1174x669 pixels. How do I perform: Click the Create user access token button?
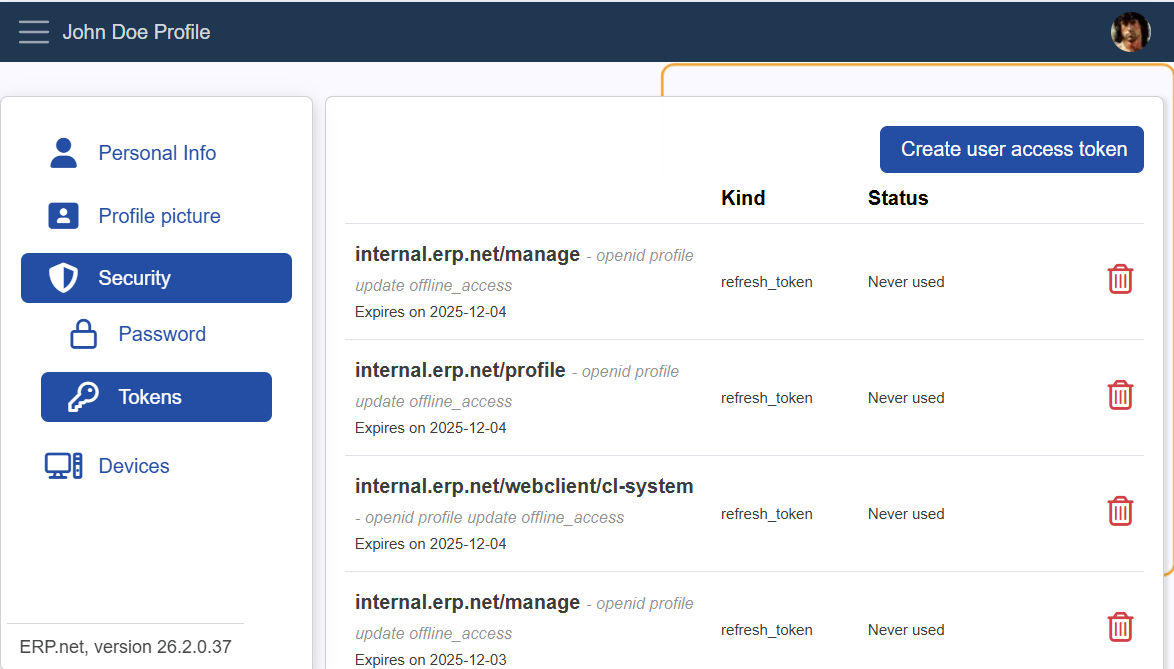click(x=1011, y=149)
